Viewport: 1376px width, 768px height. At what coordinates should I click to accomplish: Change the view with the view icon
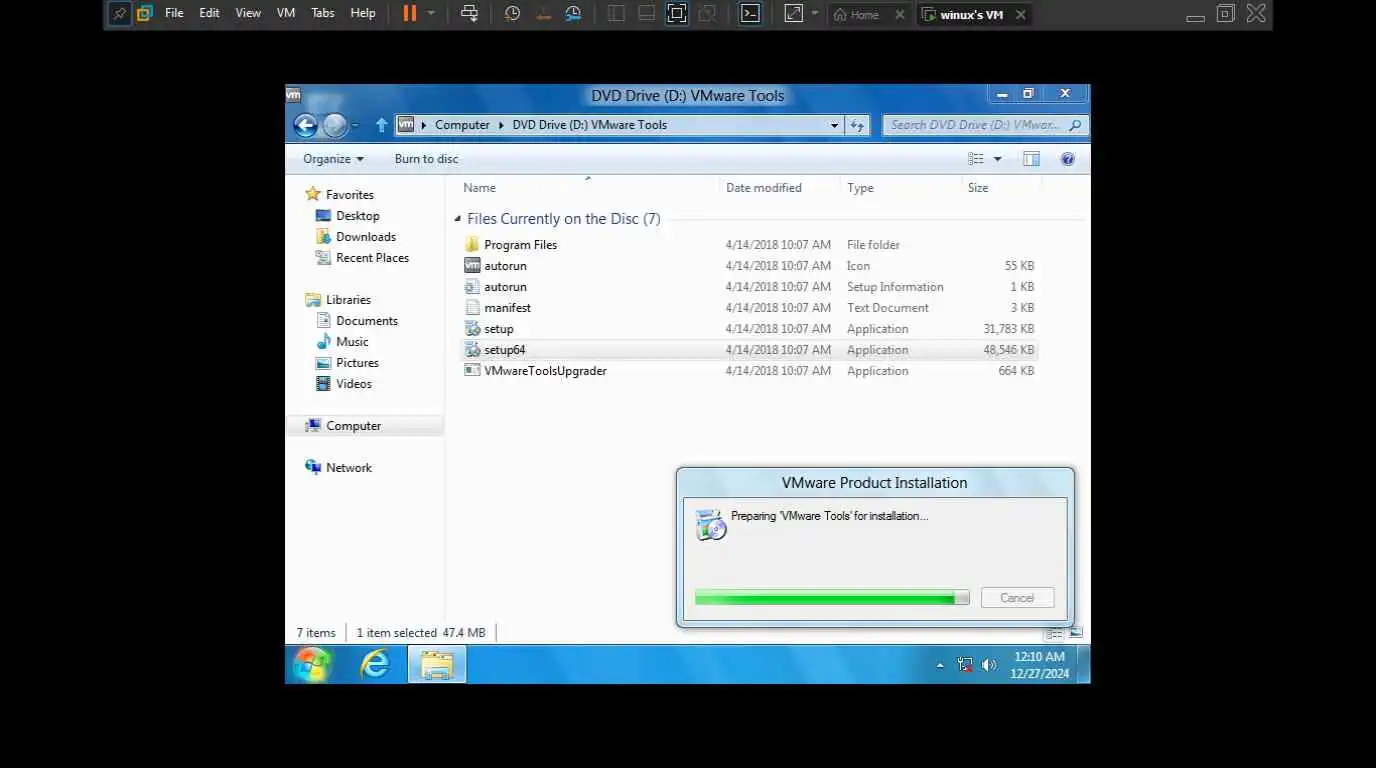tap(976, 159)
